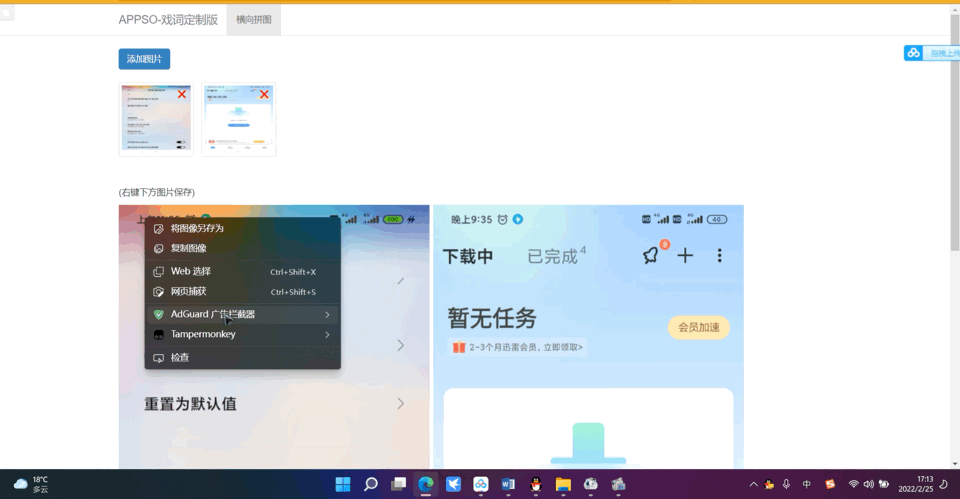
Task: Remove the first uploaded thumbnail with red X
Action: pyautogui.click(x=182, y=94)
